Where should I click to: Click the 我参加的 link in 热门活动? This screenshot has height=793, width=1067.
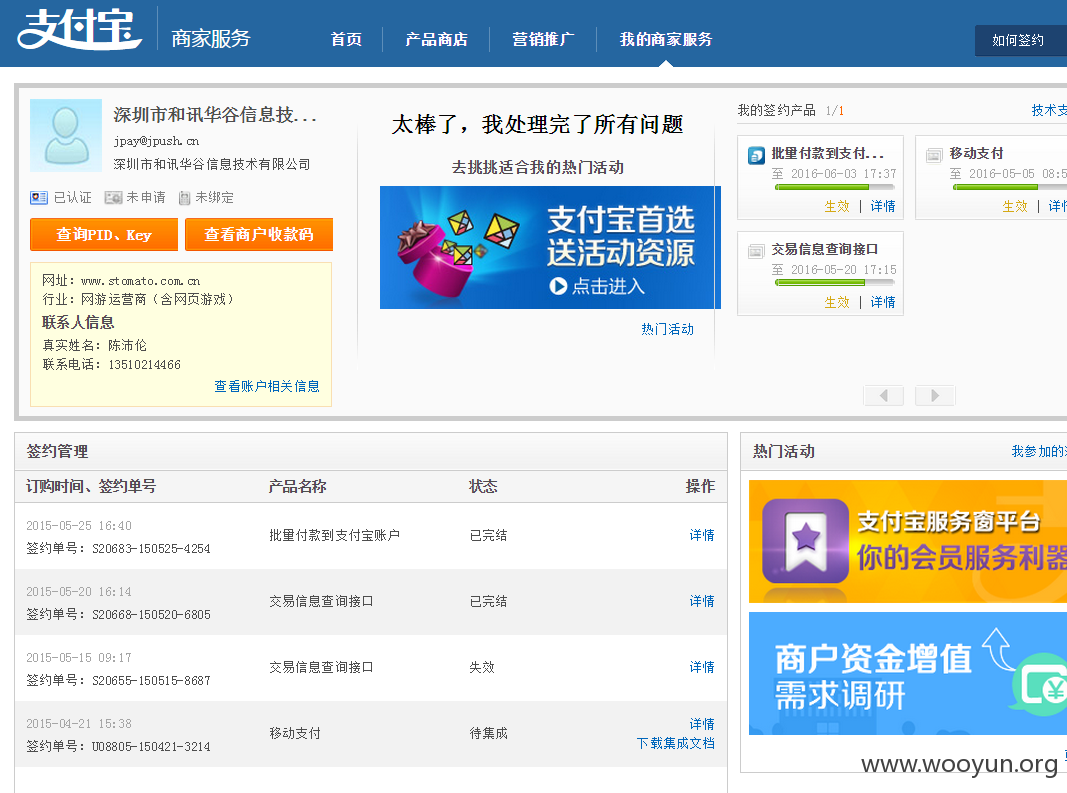point(1038,451)
